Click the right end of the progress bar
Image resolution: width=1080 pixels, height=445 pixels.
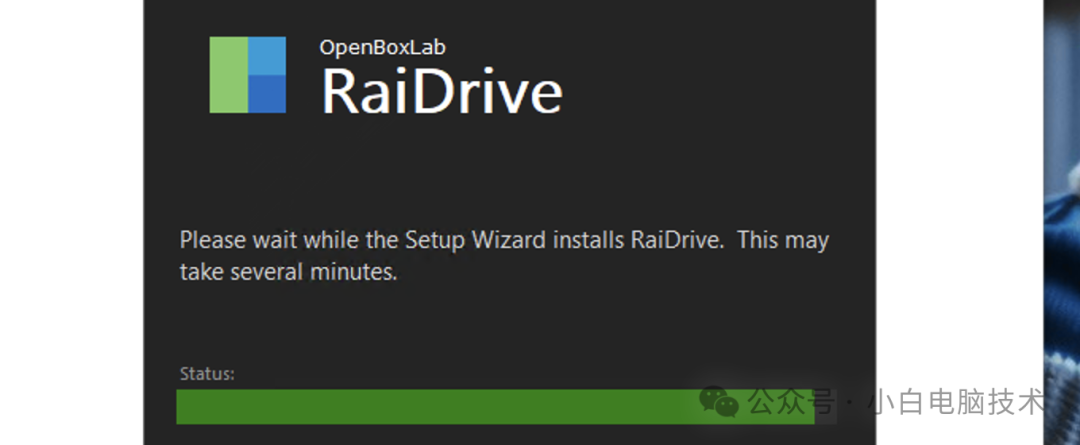tap(809, 406)
